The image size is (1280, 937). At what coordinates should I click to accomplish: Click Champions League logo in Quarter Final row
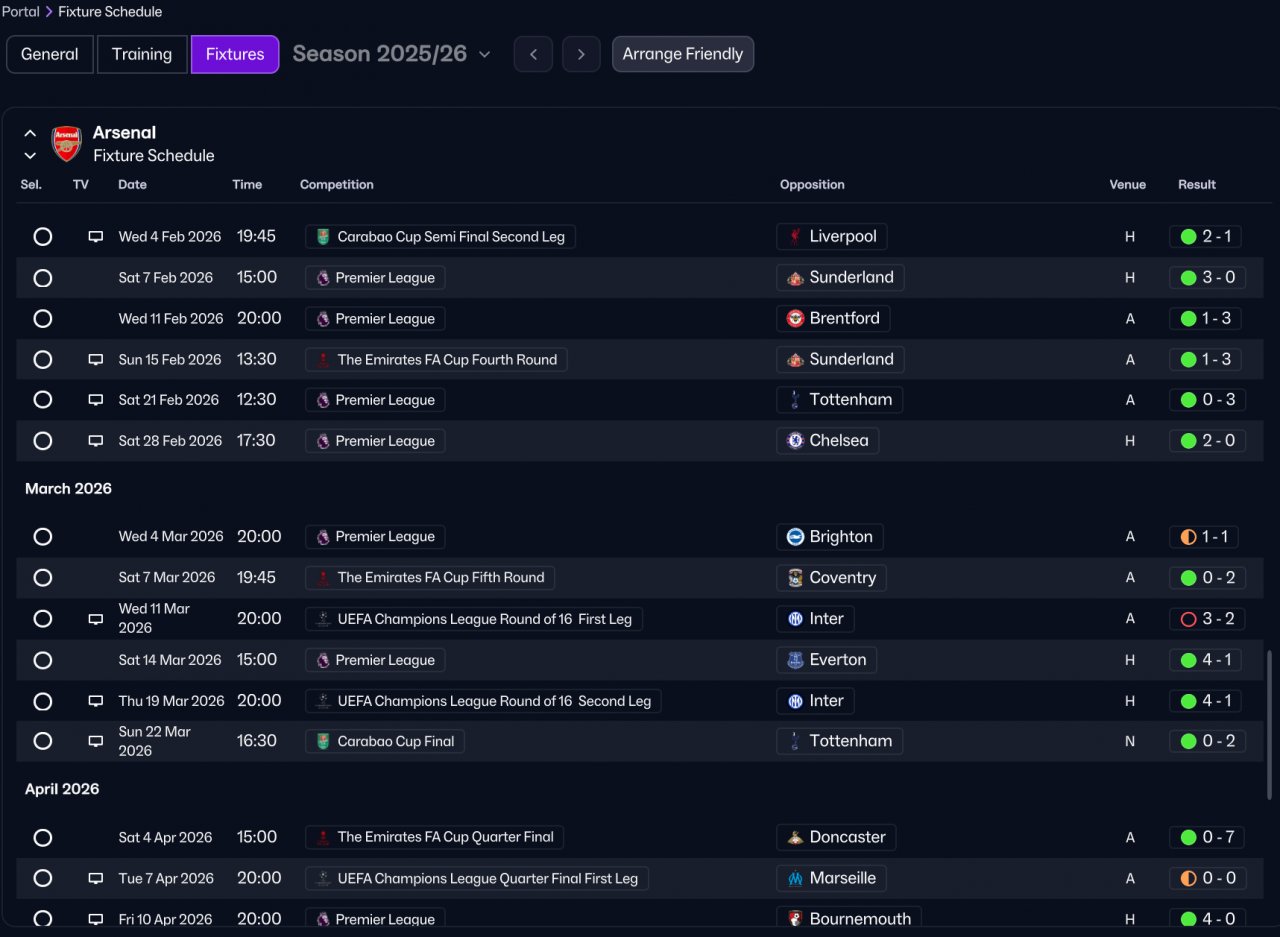[323, 879]
